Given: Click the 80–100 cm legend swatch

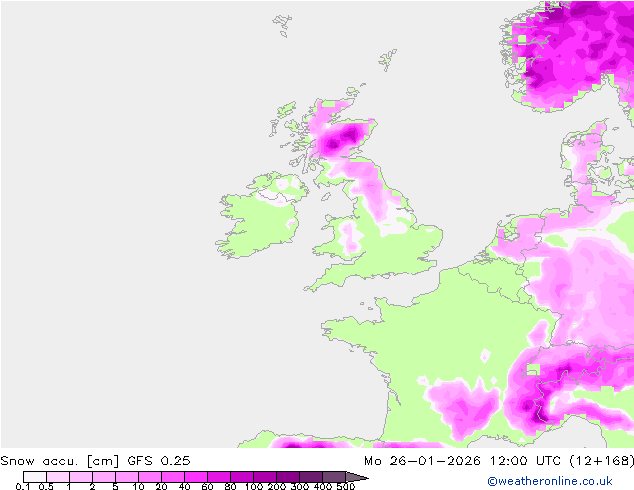Looking at the screenshot, I should pos(242,477).
